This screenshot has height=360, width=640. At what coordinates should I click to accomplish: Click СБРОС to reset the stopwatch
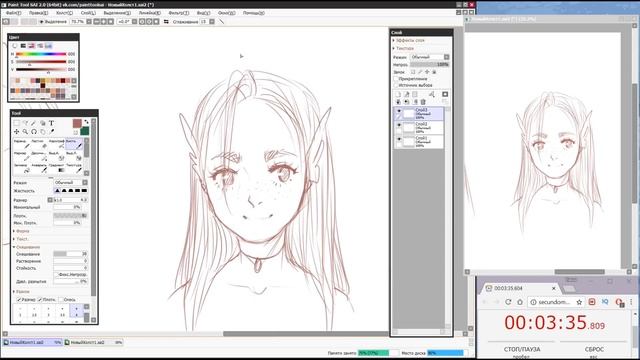tap(594, 349)
